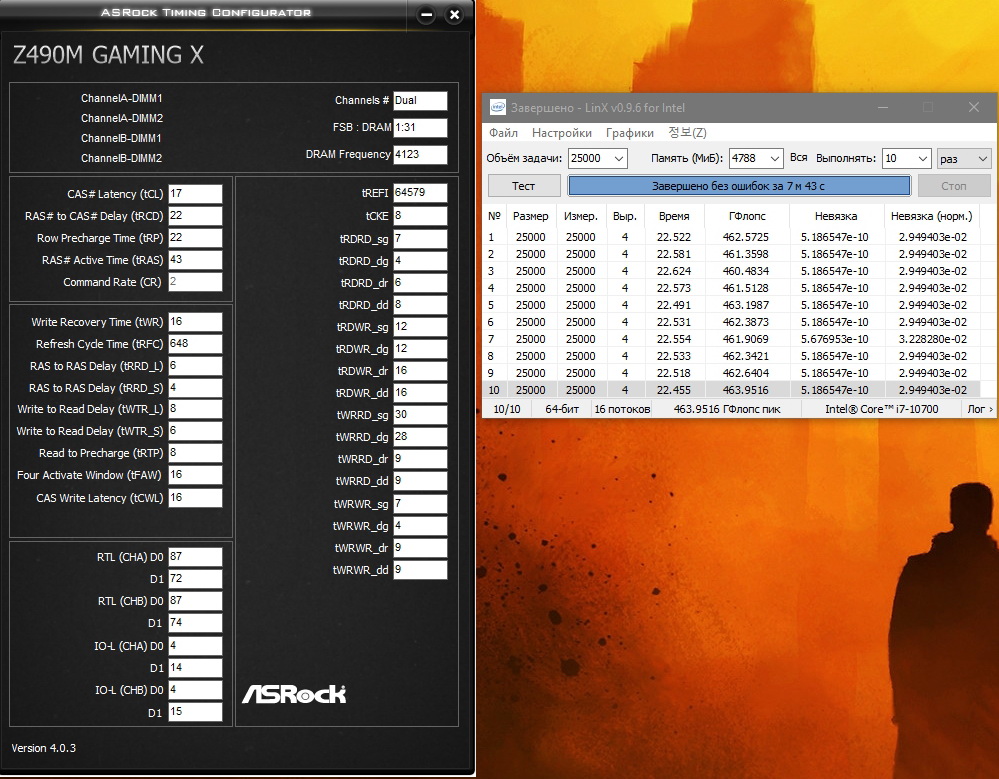Click the 5.676953e-10 residual value

[835, 339]
